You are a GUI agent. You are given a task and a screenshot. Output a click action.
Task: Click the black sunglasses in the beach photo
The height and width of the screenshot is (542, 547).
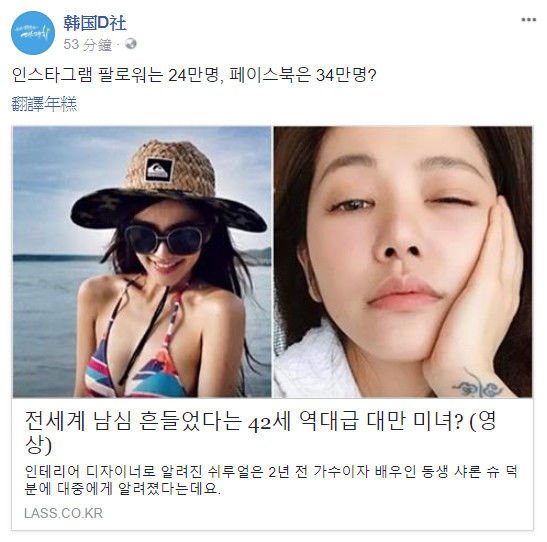164,240
